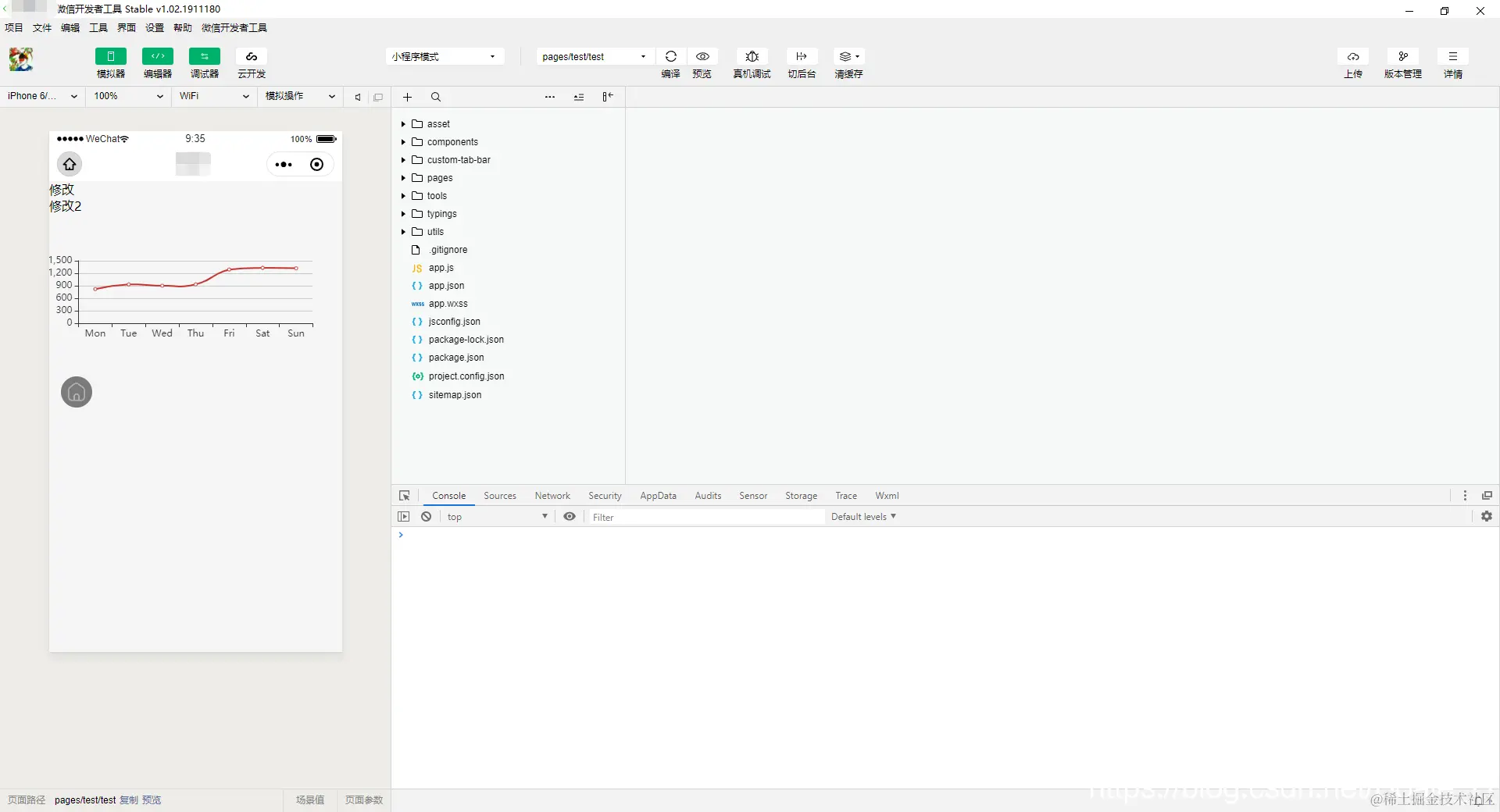Click the devtools more options dots
The image size is (1500, 812).
click(1465, 496)
